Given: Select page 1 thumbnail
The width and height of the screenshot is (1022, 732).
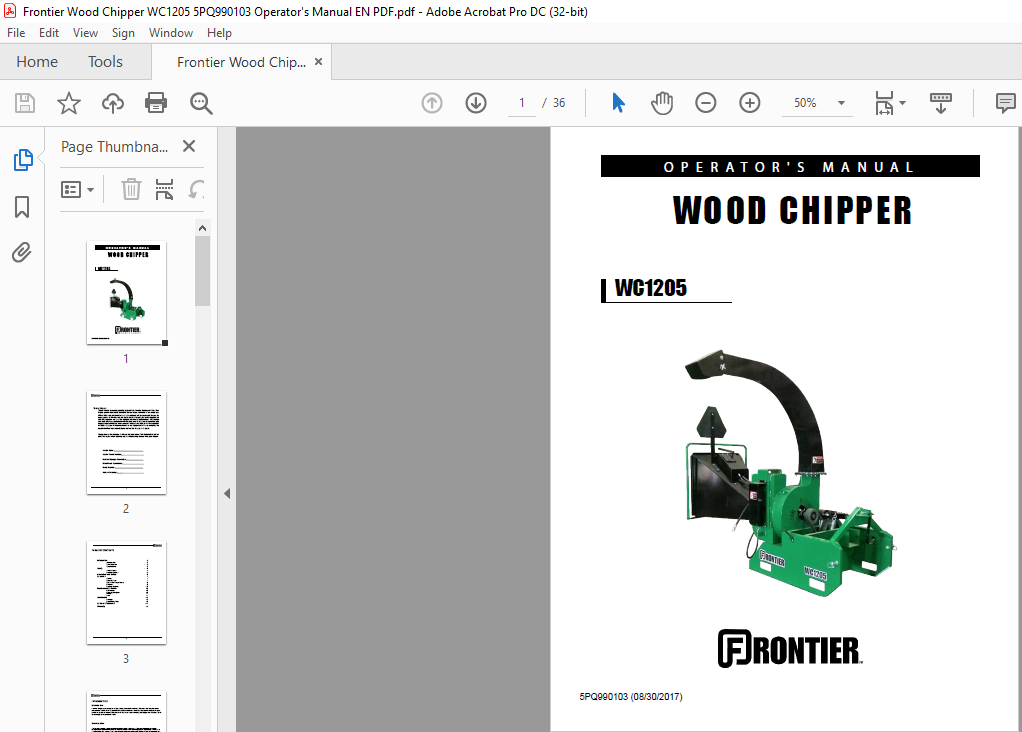Looking at the screenshot, I should [x=126, y=293].
